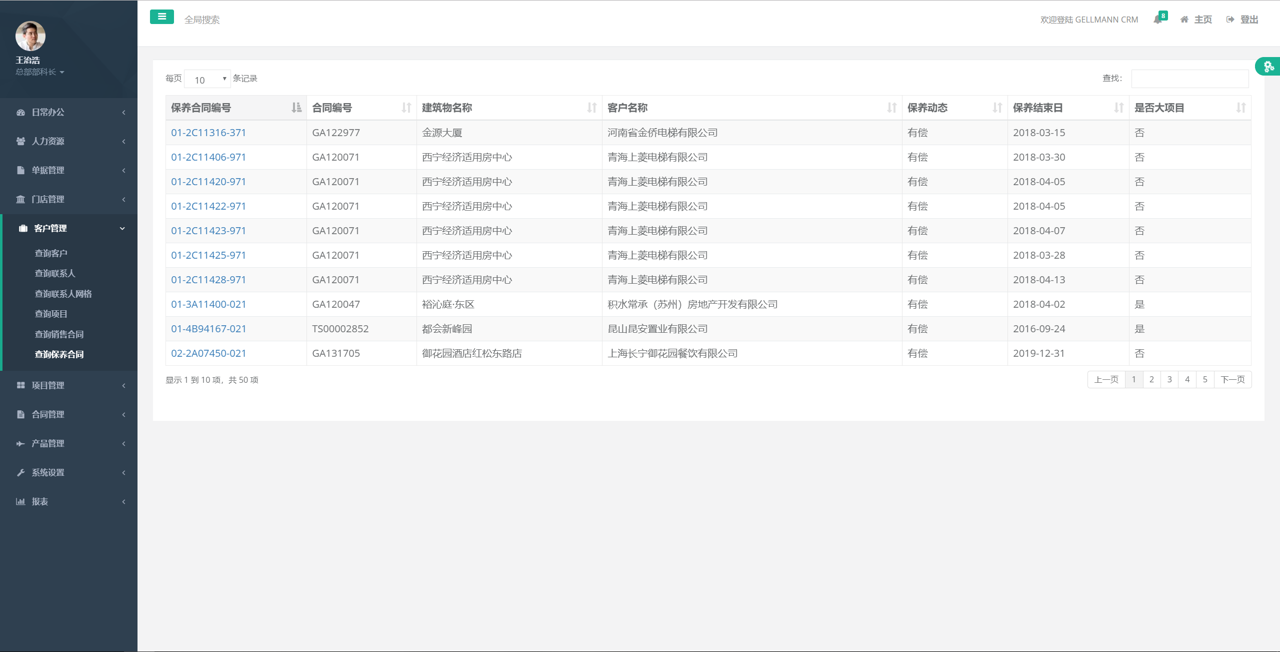Open the 每页 records-per-page dropdown
The width and height of the screenshot is (1280, 652).
pos(207,79)
